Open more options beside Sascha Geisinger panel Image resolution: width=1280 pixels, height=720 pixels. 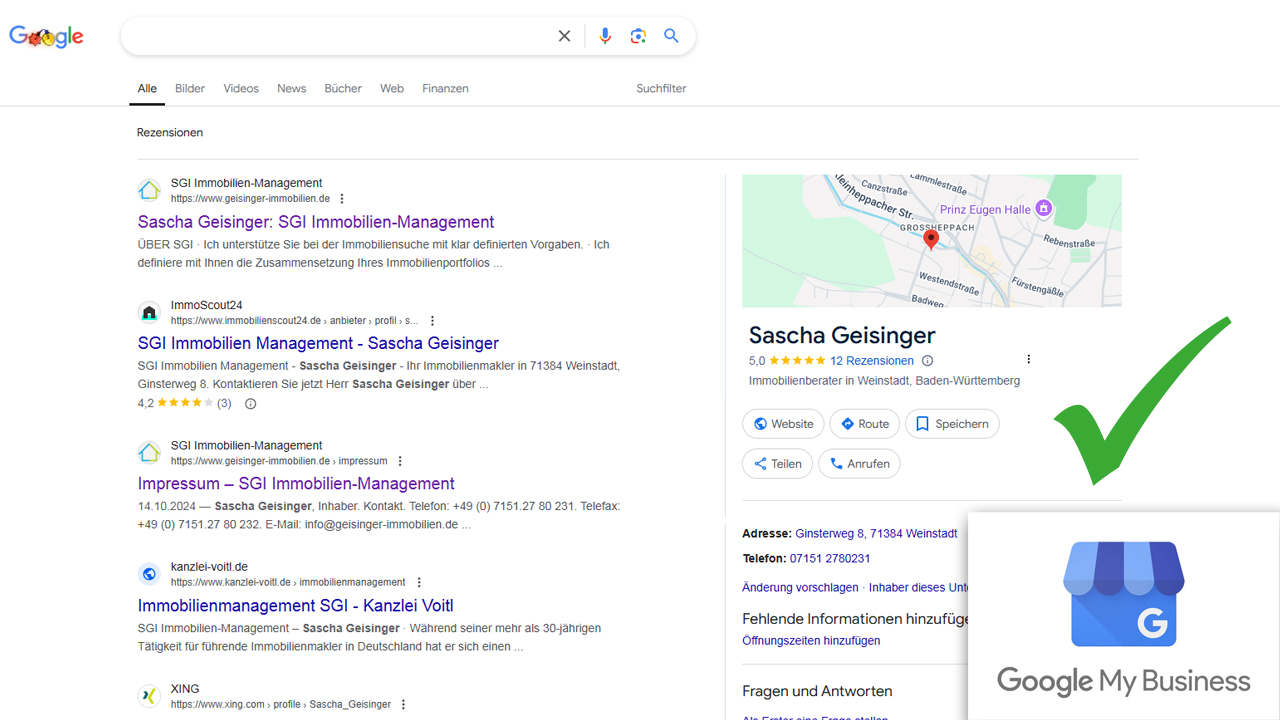click(1028, 359)
